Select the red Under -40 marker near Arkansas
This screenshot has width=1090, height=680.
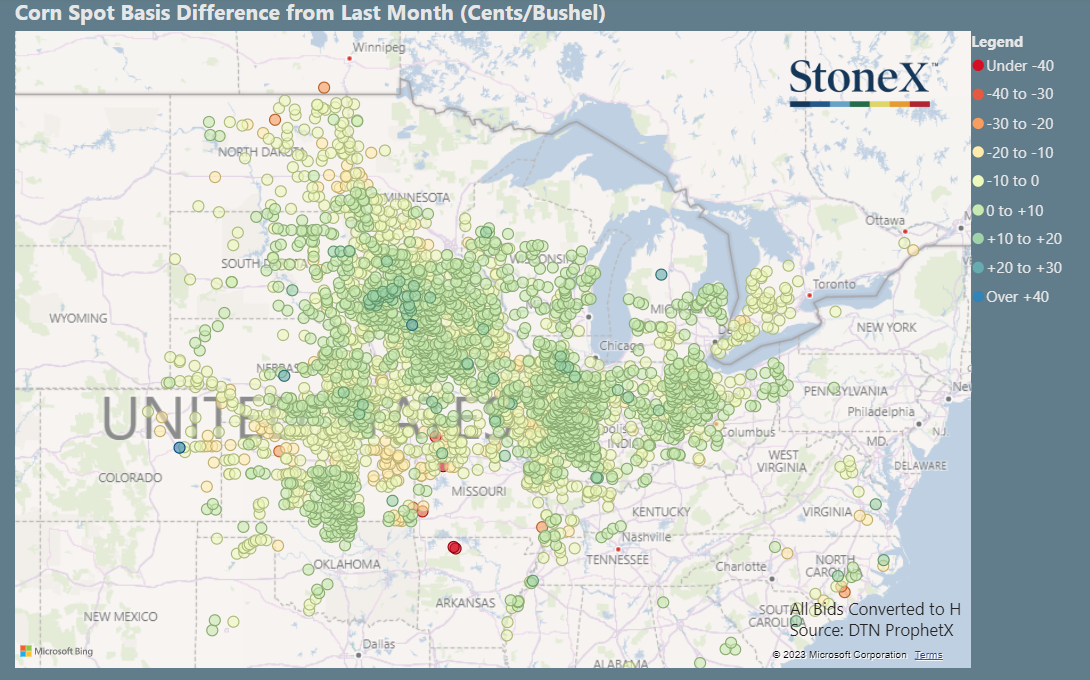(x=455, y=547)
